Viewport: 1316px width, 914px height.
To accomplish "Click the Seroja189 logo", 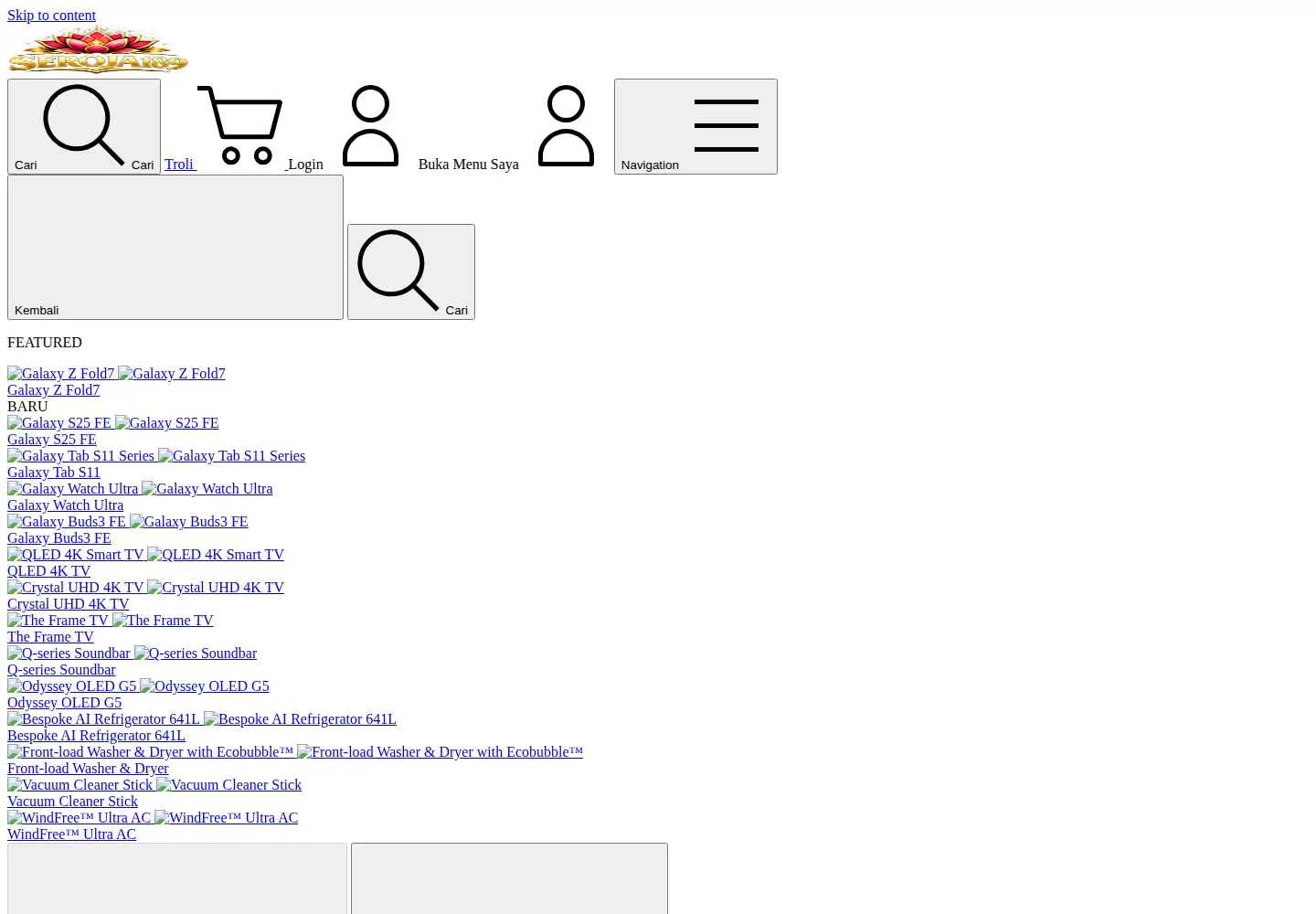I will [x=98, y=49].
